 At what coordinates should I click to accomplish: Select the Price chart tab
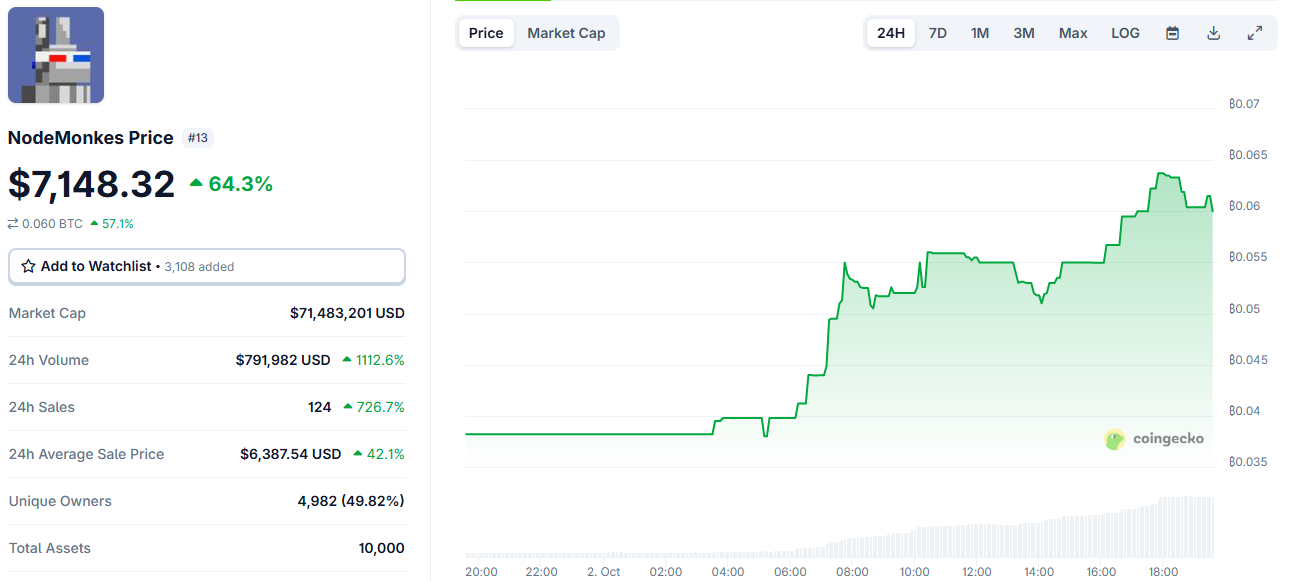coord(486,33)
